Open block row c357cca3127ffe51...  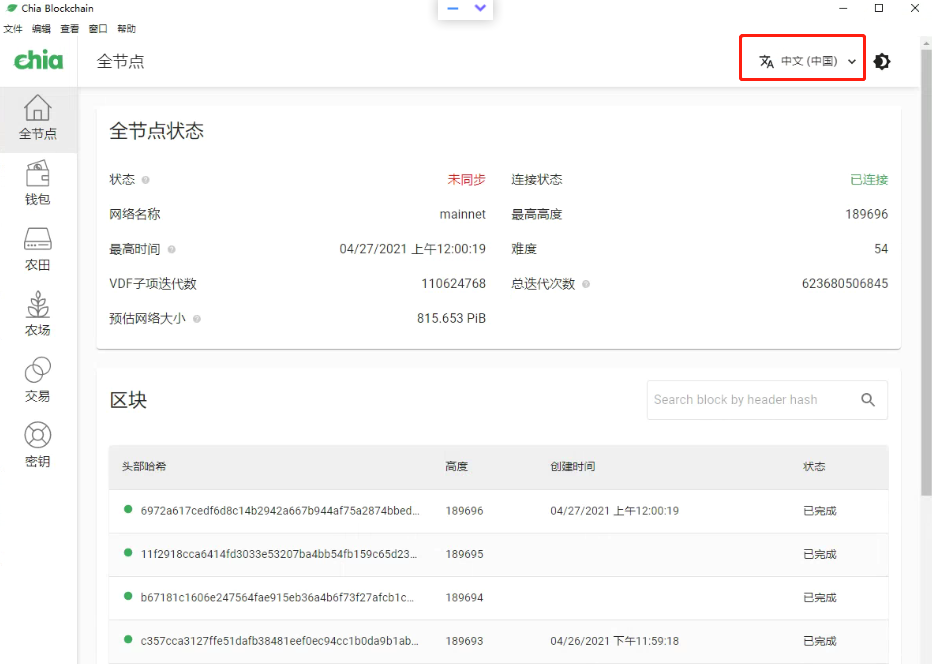(499, 641)
